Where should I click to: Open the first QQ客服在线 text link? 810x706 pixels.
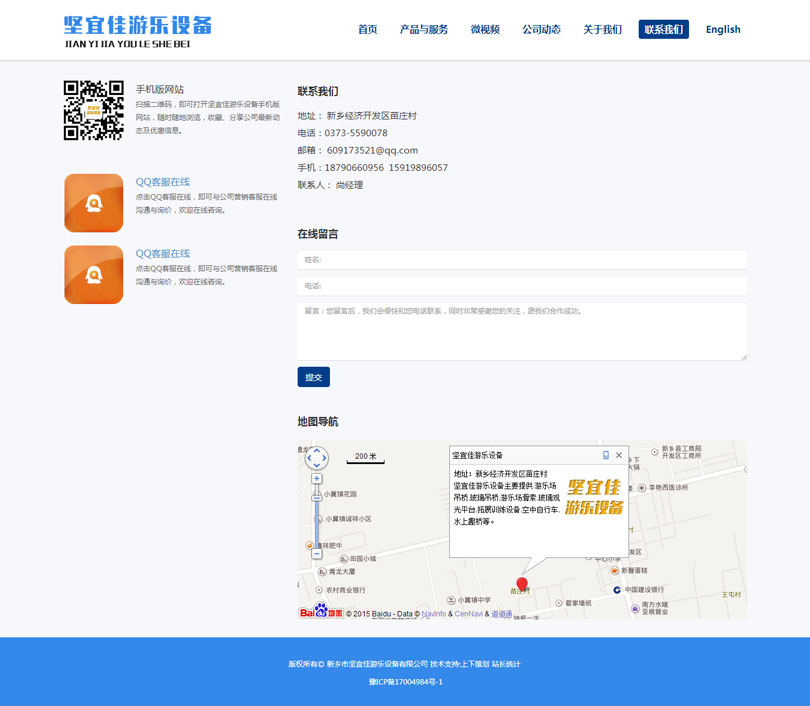pos(163,182)
